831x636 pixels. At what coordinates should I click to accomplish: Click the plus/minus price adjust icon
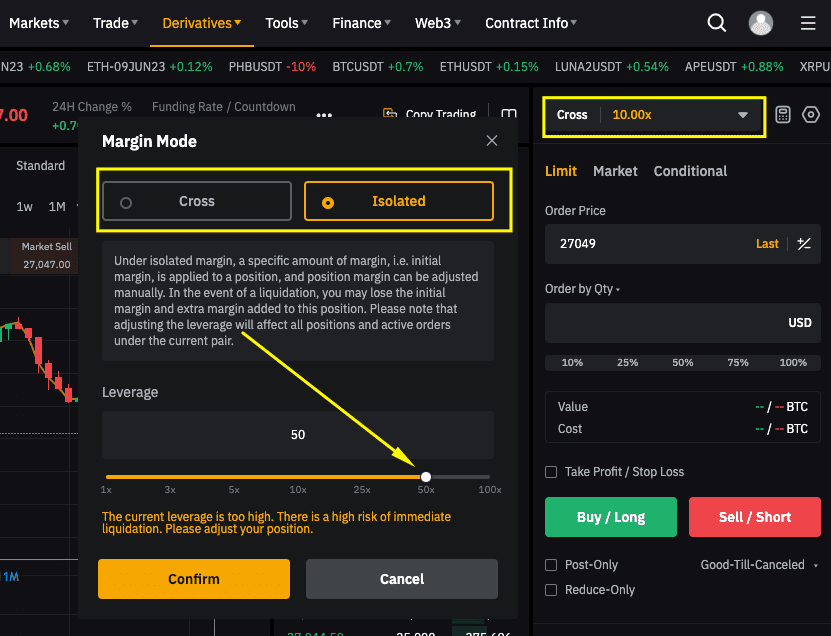tap(804, 244)
